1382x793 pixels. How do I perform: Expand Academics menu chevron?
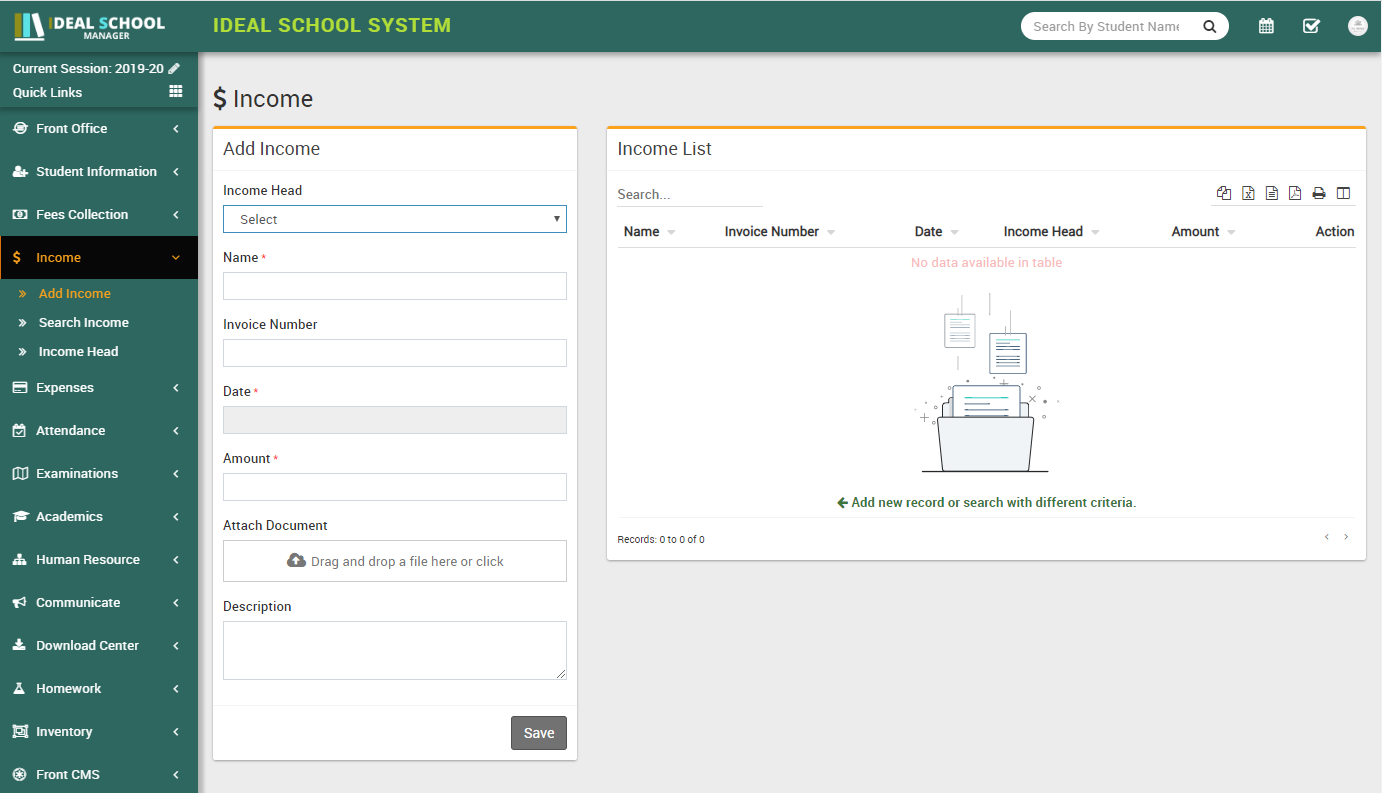click(x=176, y=516)
